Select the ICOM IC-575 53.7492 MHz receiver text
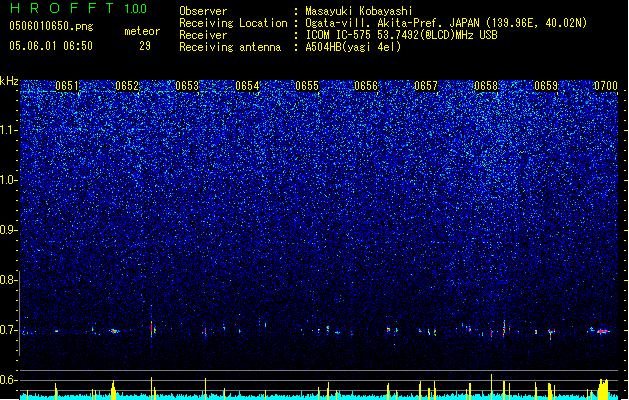Screen dimensions: 629x400 (401, 35)
